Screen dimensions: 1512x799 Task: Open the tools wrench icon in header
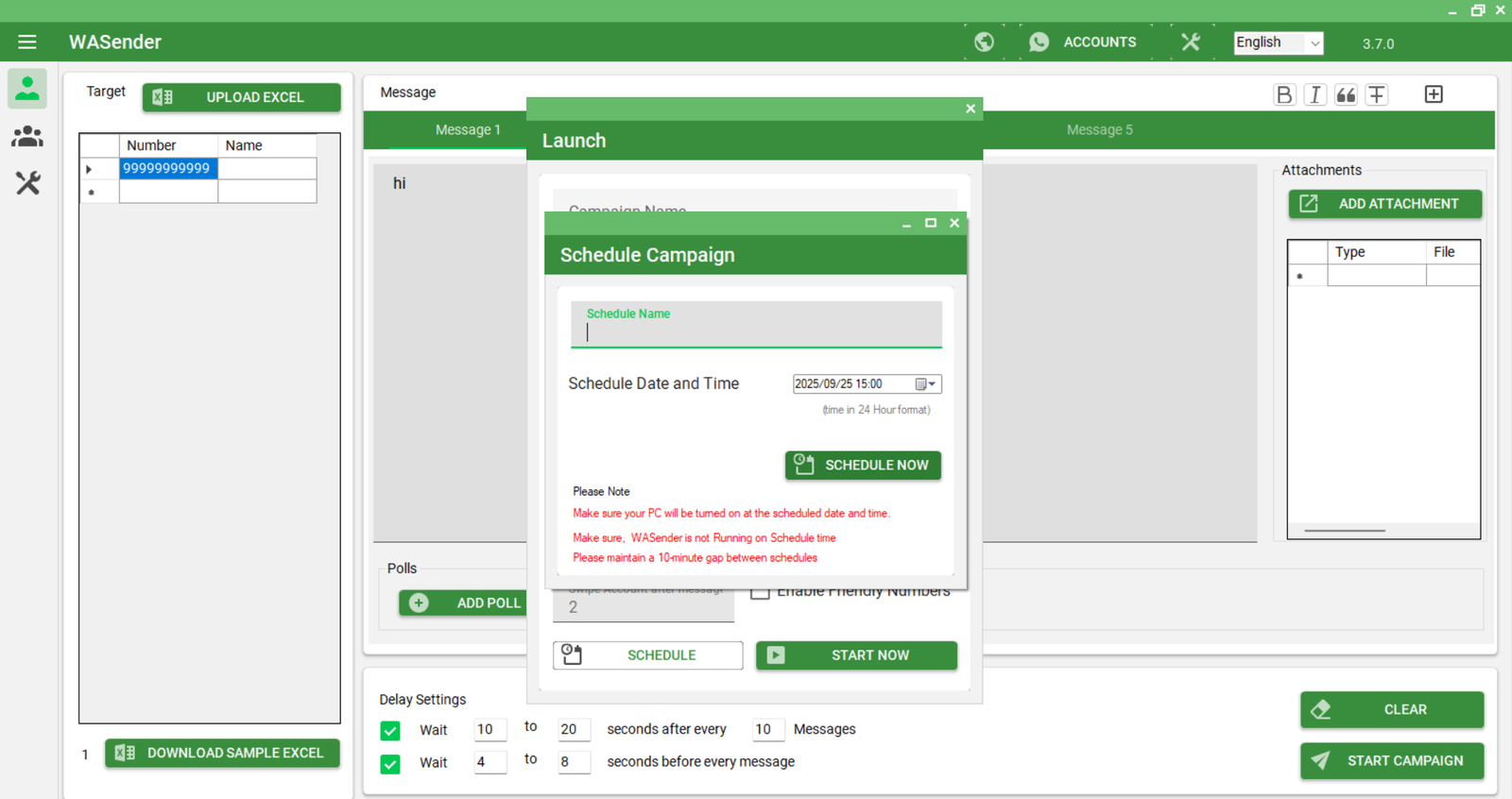[1190, 42]
